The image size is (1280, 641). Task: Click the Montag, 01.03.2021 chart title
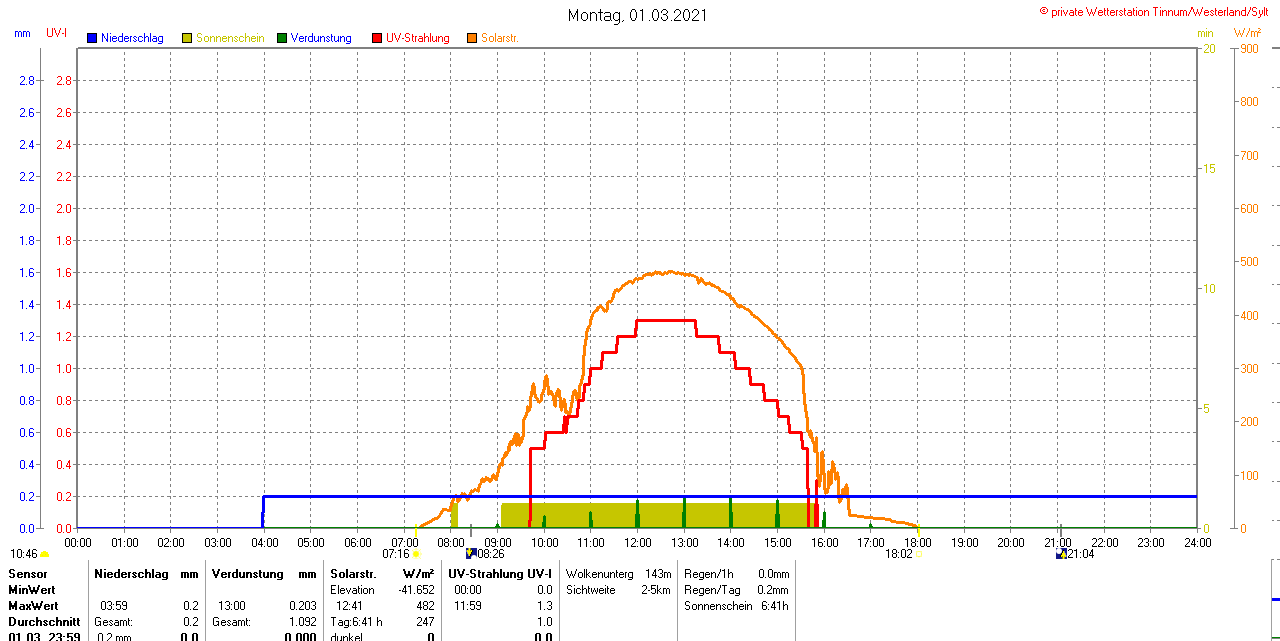point(637,16)
